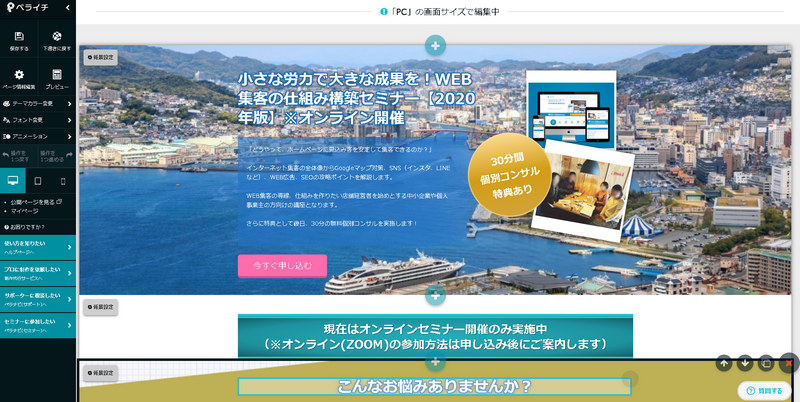Duplicate the selected section
Screen dimensions: 800x402
pyautogui.click(x=766, y=363)
